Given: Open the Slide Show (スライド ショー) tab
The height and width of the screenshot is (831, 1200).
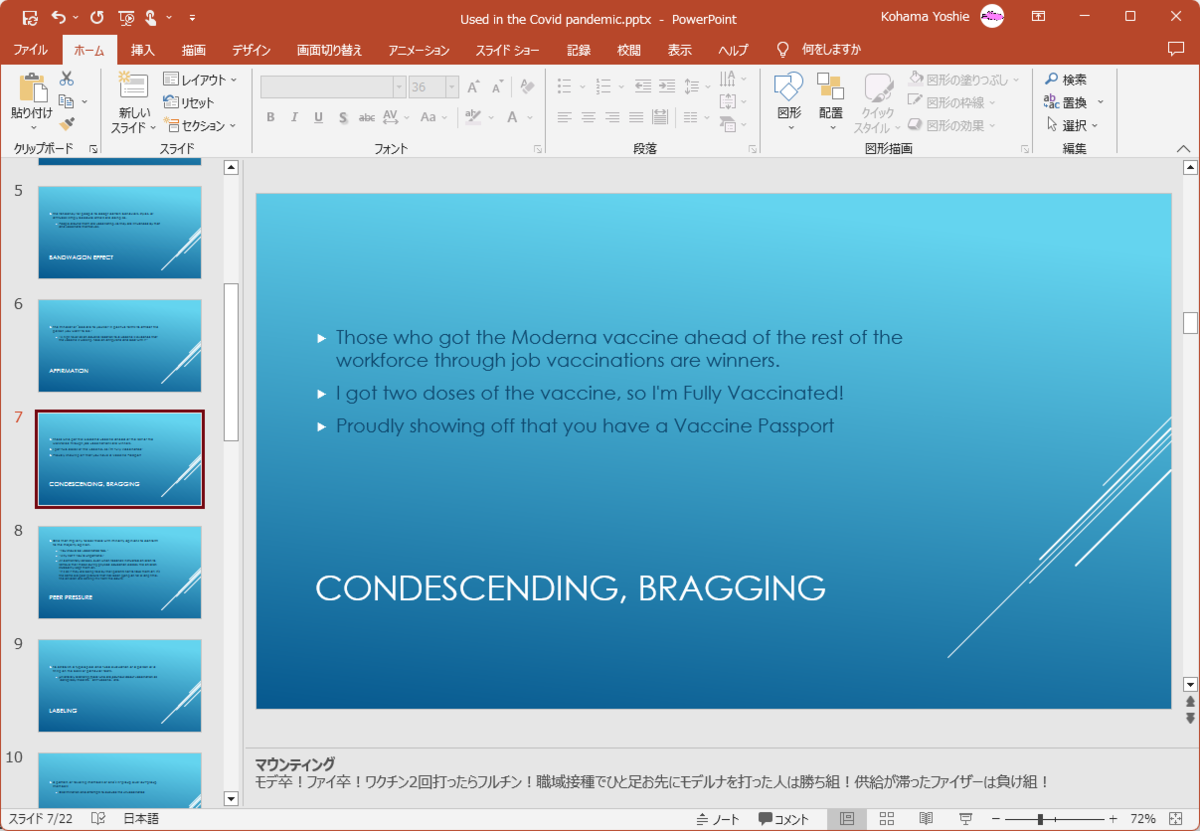Looking at the screenshot, I should [507, 50].
